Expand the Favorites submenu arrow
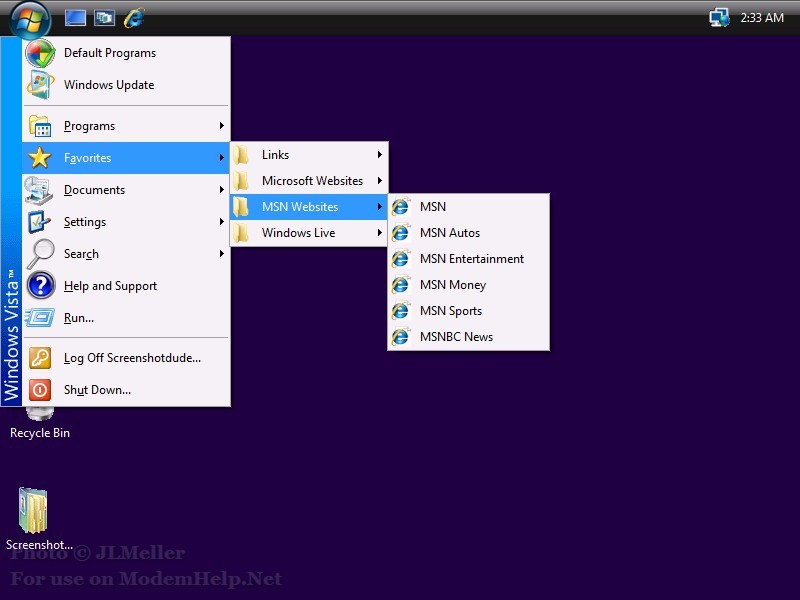This screenshot has width=800, height=600. click(221, 158)
